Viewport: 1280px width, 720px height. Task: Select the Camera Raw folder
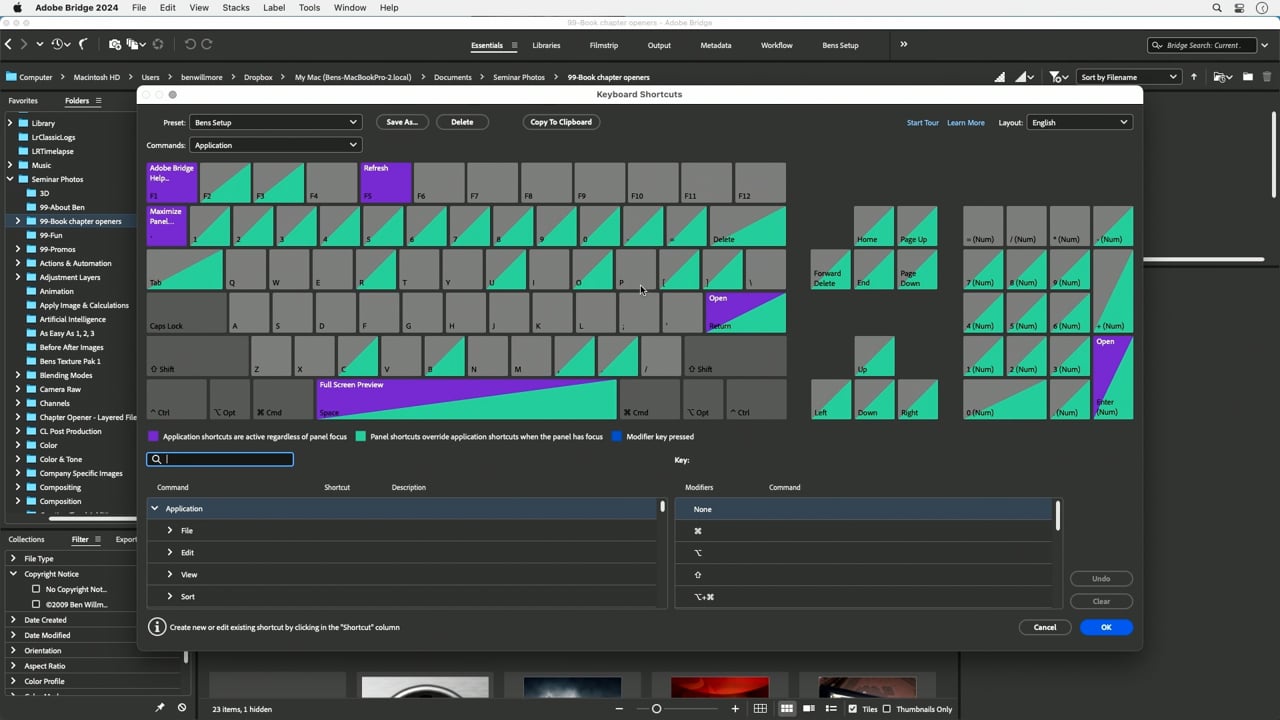coord(61,389)
